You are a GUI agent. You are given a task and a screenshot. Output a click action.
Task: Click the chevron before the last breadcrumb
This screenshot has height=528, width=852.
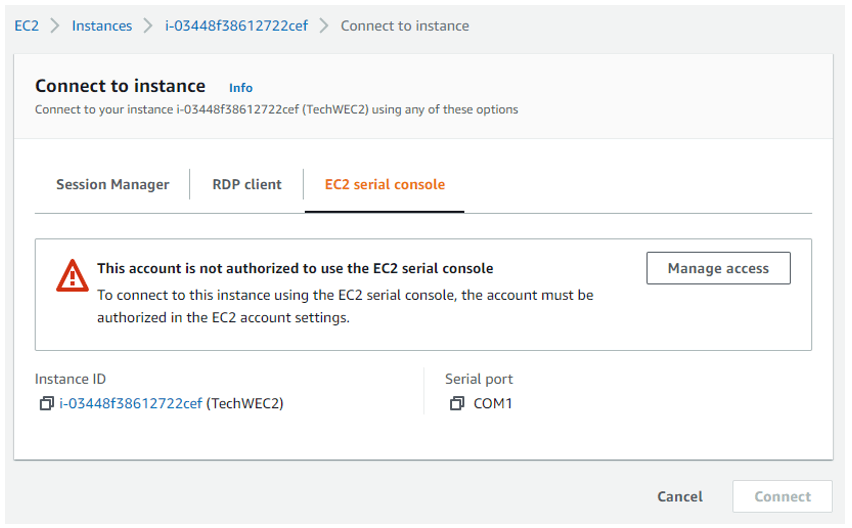click(324, 26)
